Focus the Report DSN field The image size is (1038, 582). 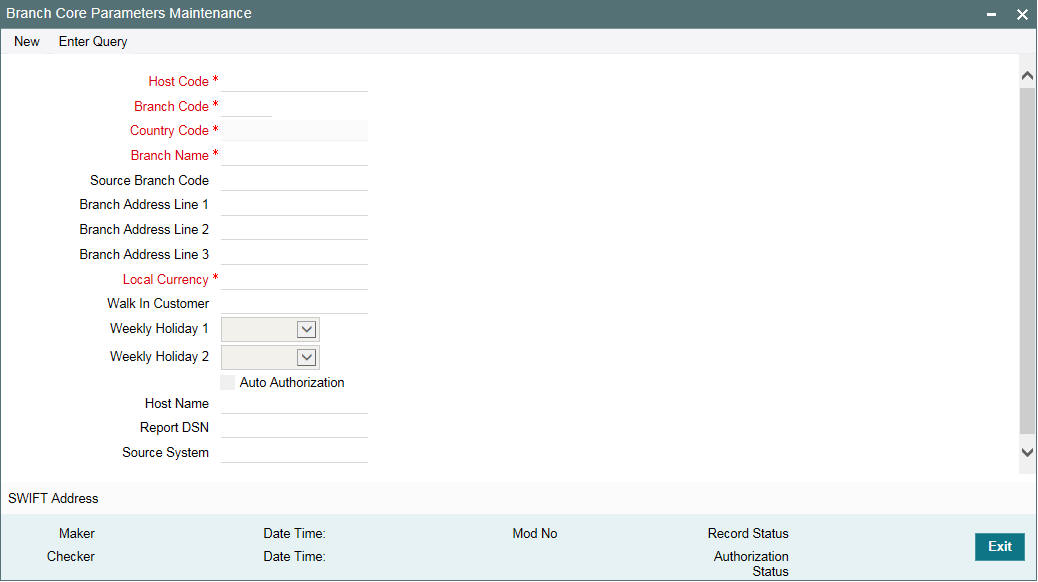click(x=294, y=428)
